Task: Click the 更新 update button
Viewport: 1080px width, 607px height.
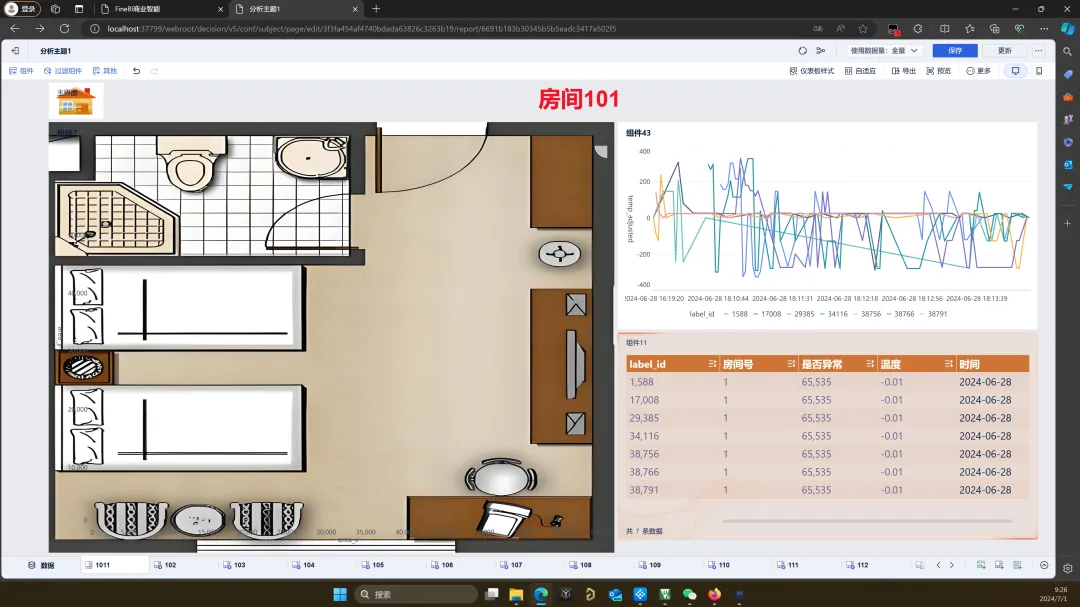Action: click(x=1004, y=51)
